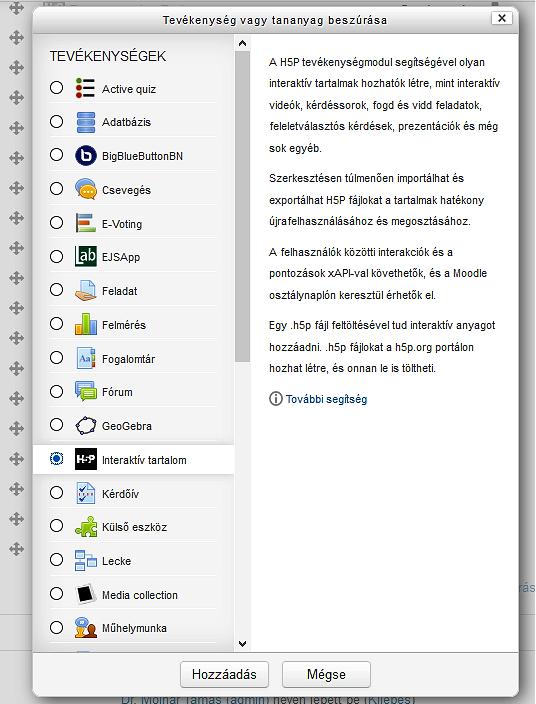
Task: Click the Hozzáadás button
Action: 224,674
